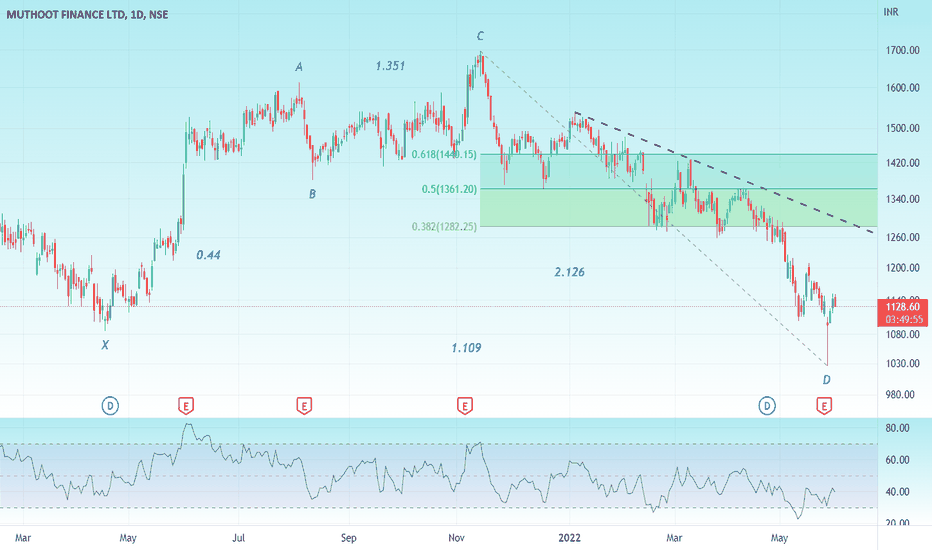Click pattern point label D
Image resolution: width=932 pixels, height=550 pixels.
point(826,380)
